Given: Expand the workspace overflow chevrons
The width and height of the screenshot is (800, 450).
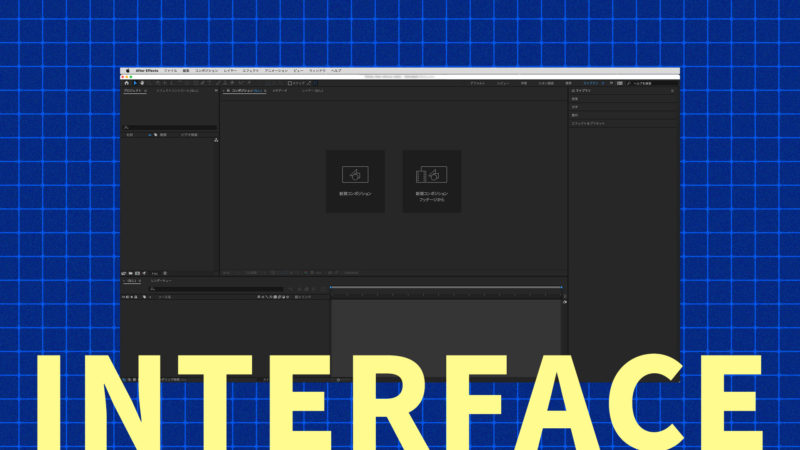Looking at the screenshot, I should click(x=611, y=83).
